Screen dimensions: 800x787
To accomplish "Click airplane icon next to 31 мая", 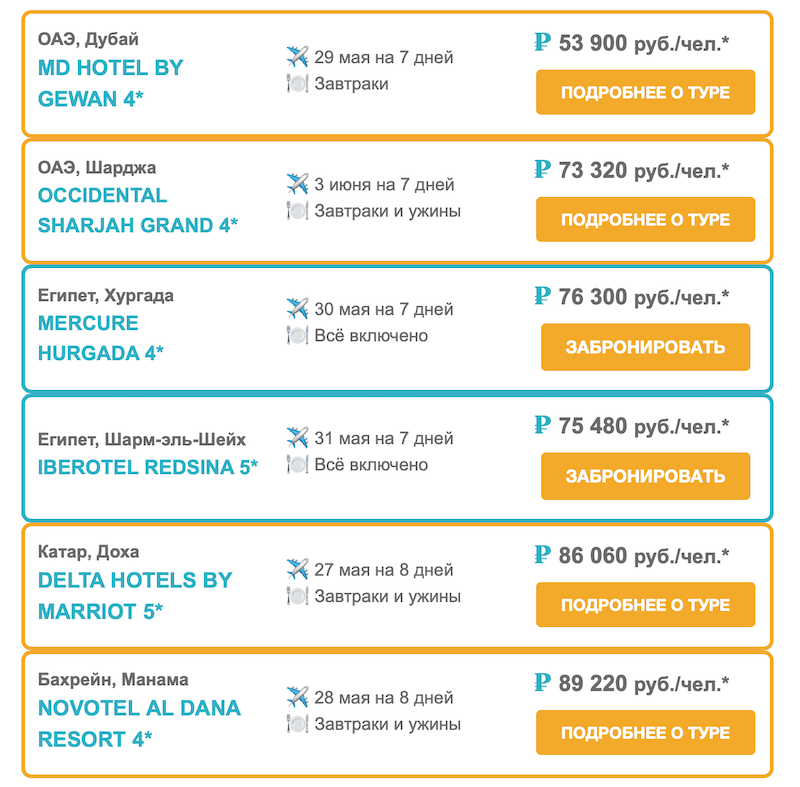I will tap(297, 437).
